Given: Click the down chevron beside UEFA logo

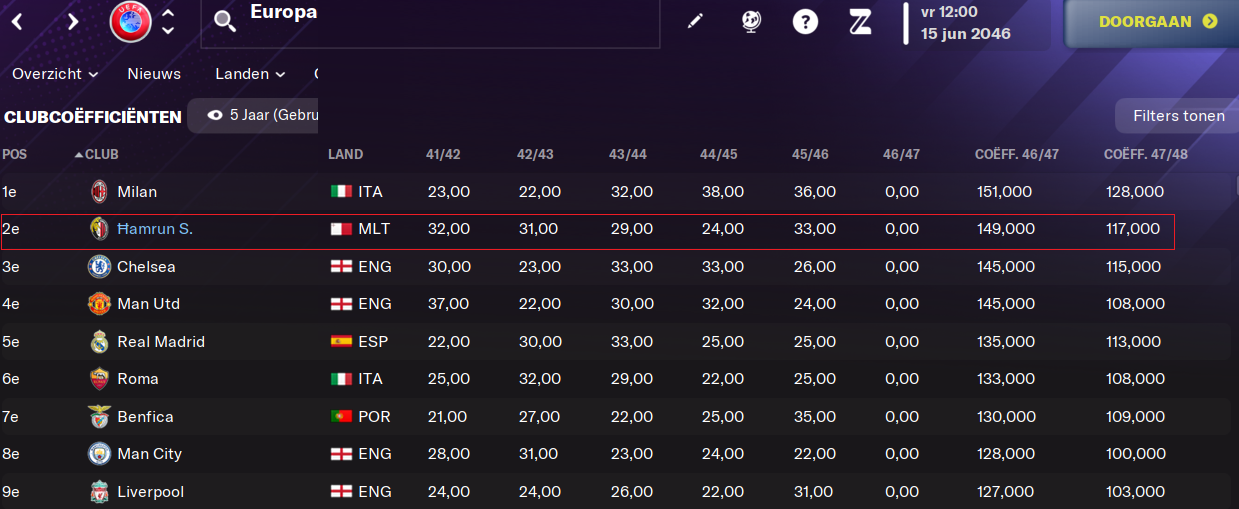Looking at the screenshot, I should pos(168,31).
